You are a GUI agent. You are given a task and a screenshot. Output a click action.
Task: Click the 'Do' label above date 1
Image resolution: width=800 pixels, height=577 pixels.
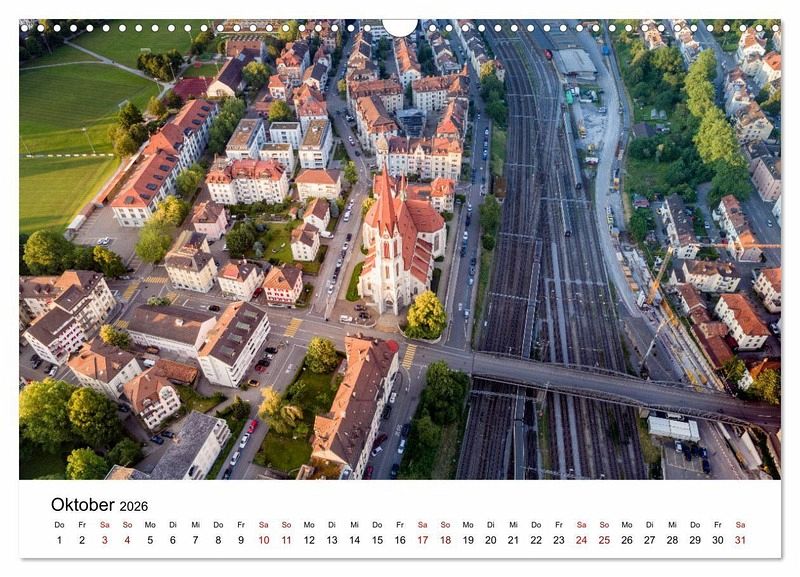click(59, 524)
